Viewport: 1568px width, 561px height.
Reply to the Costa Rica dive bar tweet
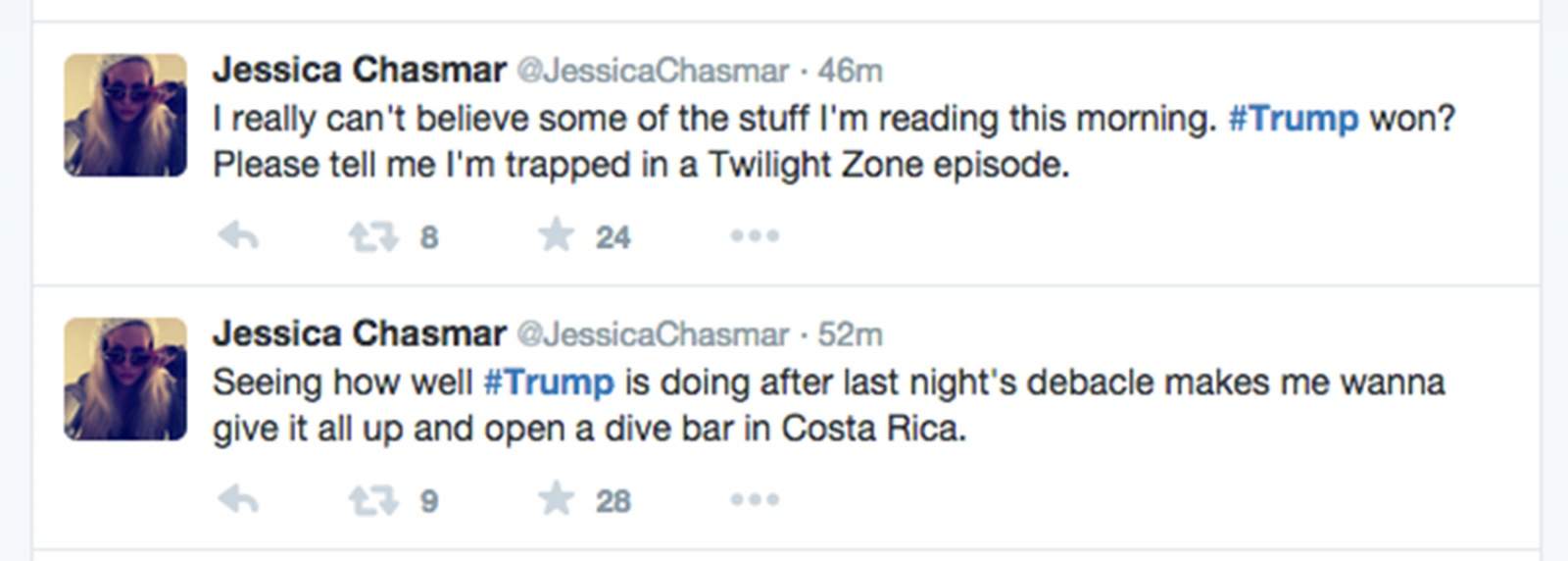click(237, 500)
